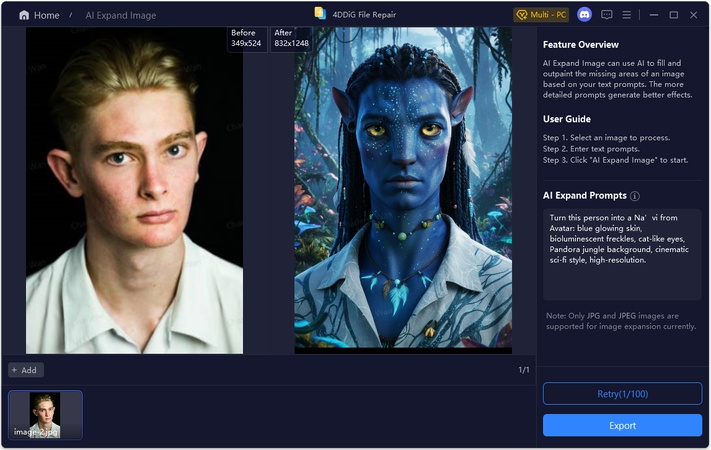Click the Before portrait preview image
Image resolution: width=711 pixels, height=450 pixels.
(134, 191)
